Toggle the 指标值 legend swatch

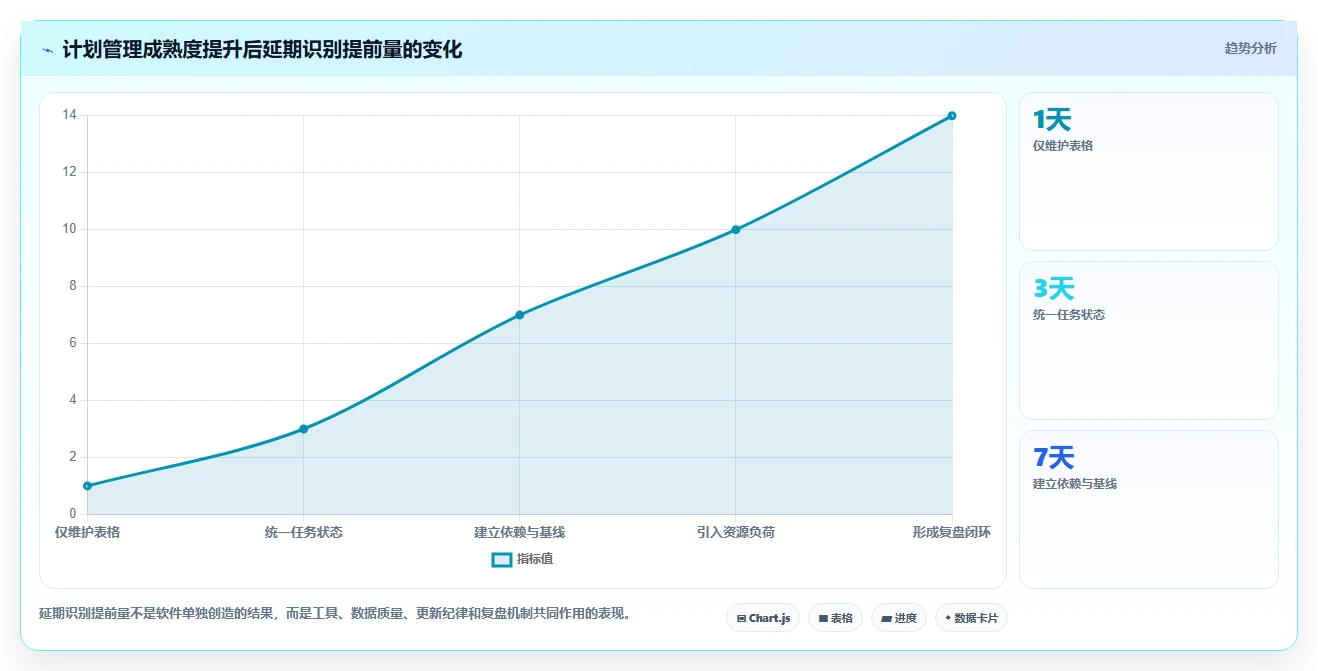502,559
